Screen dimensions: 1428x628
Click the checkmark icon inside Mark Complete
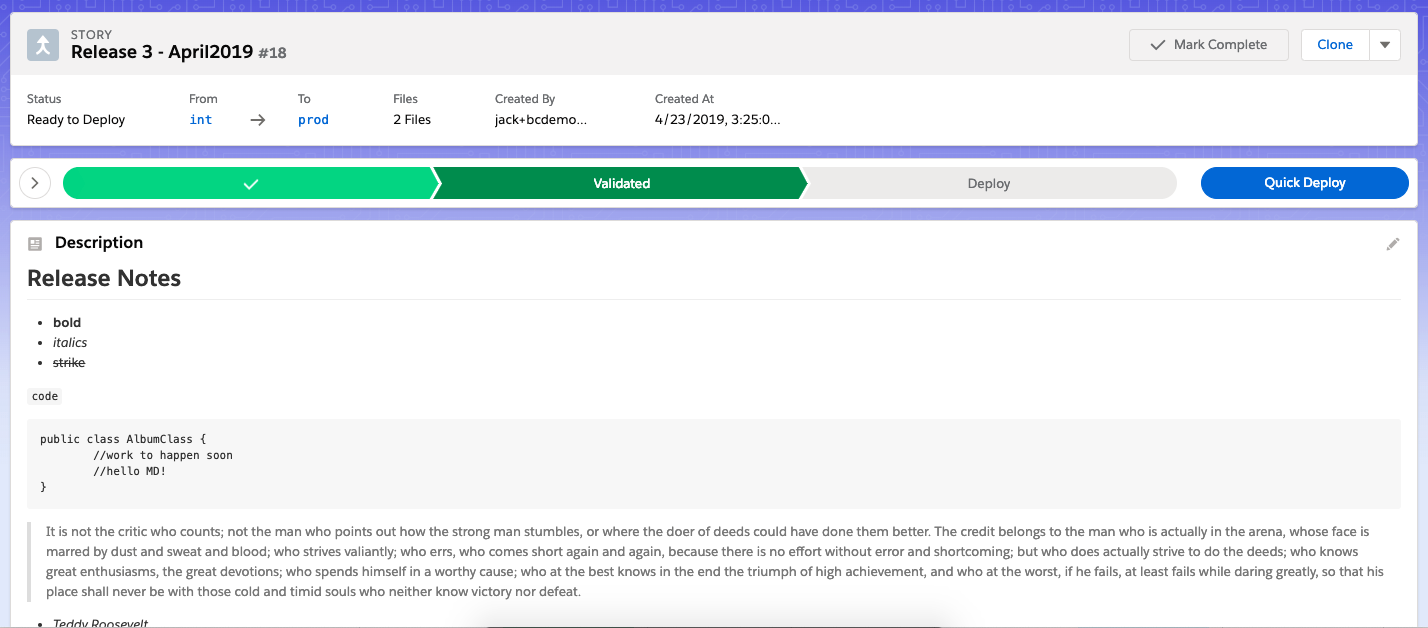(1157, 44)
